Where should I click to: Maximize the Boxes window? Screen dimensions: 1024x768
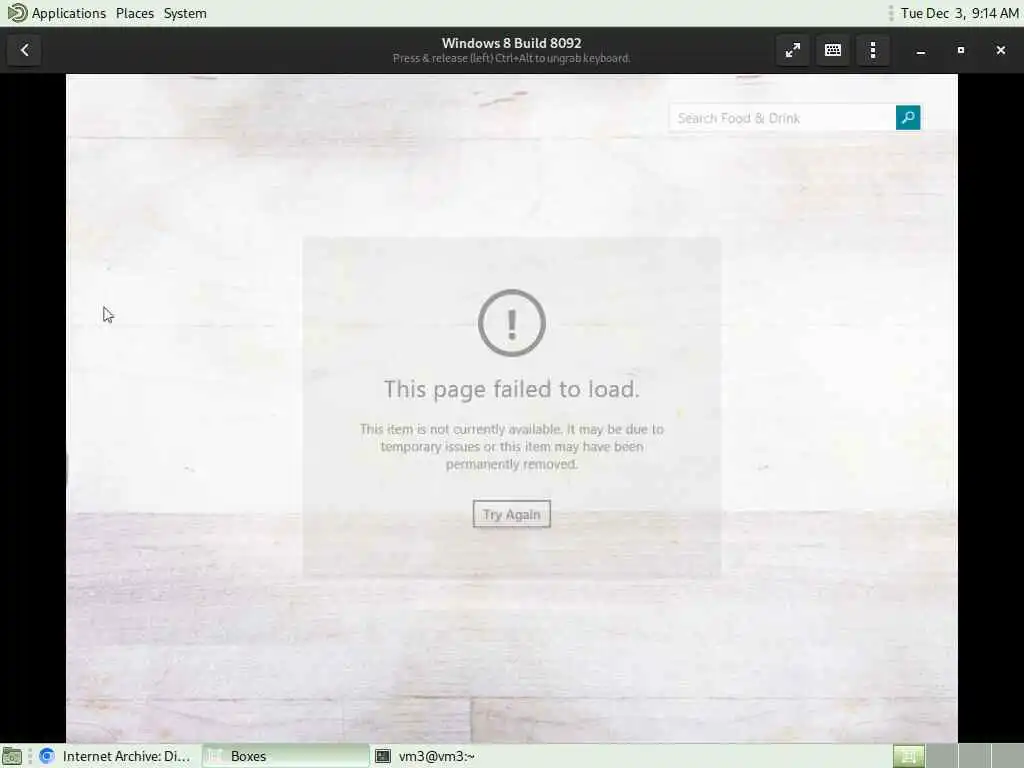pyautogui.click(x=961, y=50)
